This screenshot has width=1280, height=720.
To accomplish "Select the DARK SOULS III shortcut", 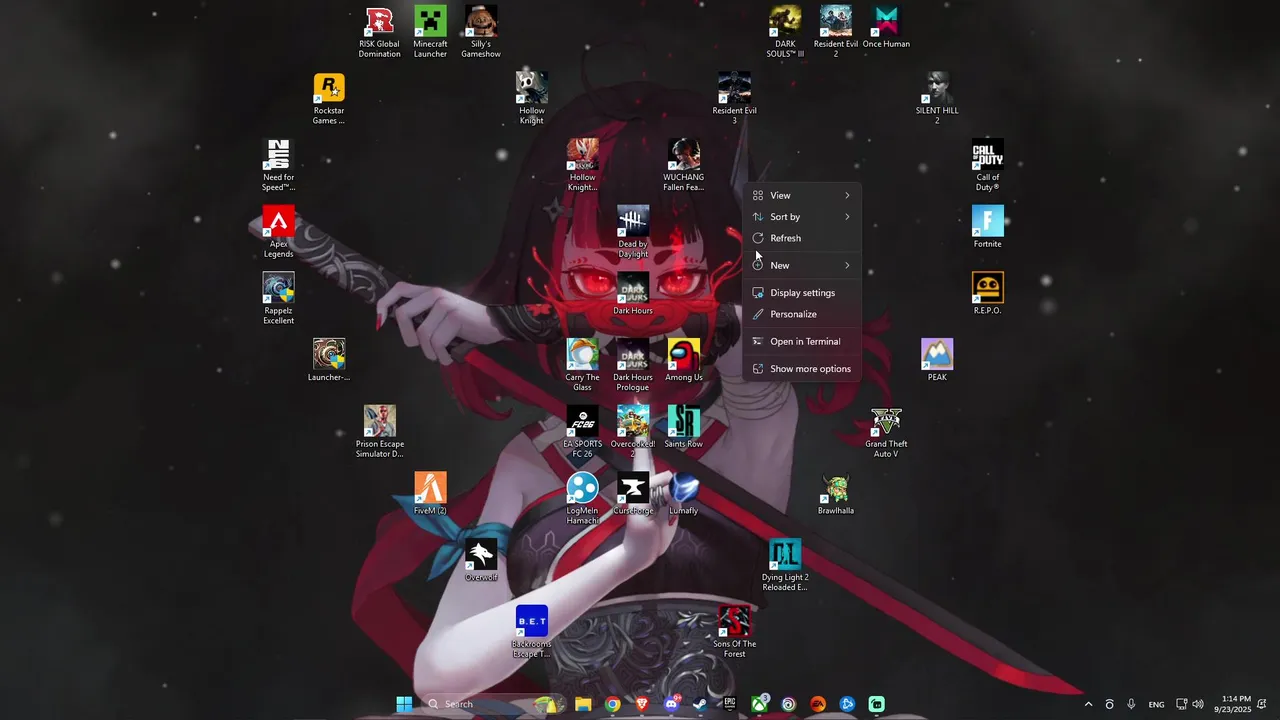I will coord(785,32).
